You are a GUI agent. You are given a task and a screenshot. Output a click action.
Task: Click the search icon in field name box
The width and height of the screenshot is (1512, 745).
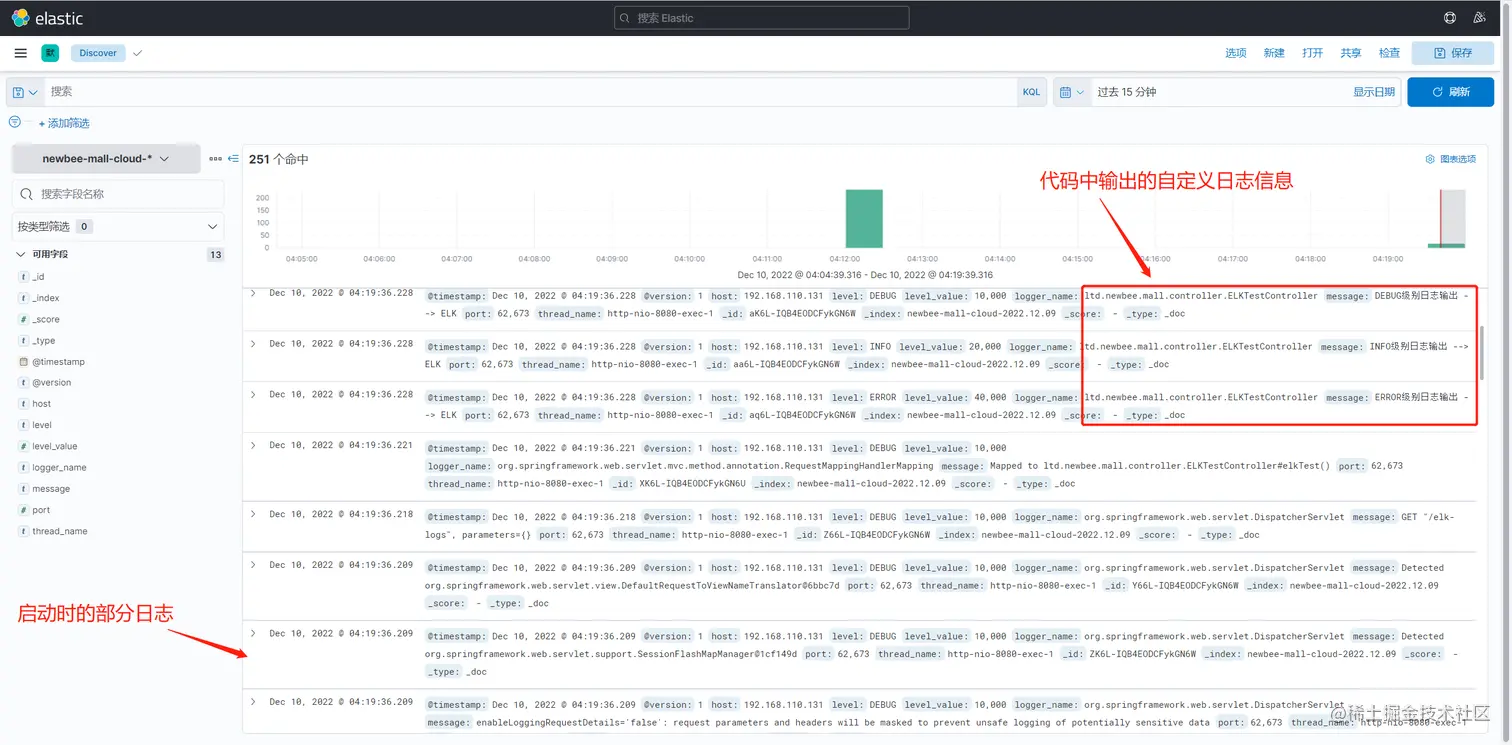pos(27,194)
